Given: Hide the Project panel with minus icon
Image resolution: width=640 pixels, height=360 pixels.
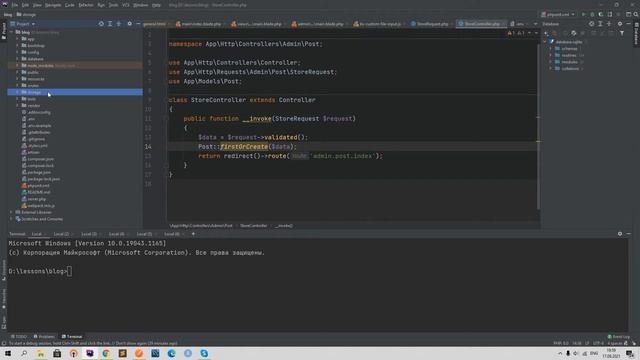Looking at the screenshot, I should pyautogui.click(x=138, y=24).
